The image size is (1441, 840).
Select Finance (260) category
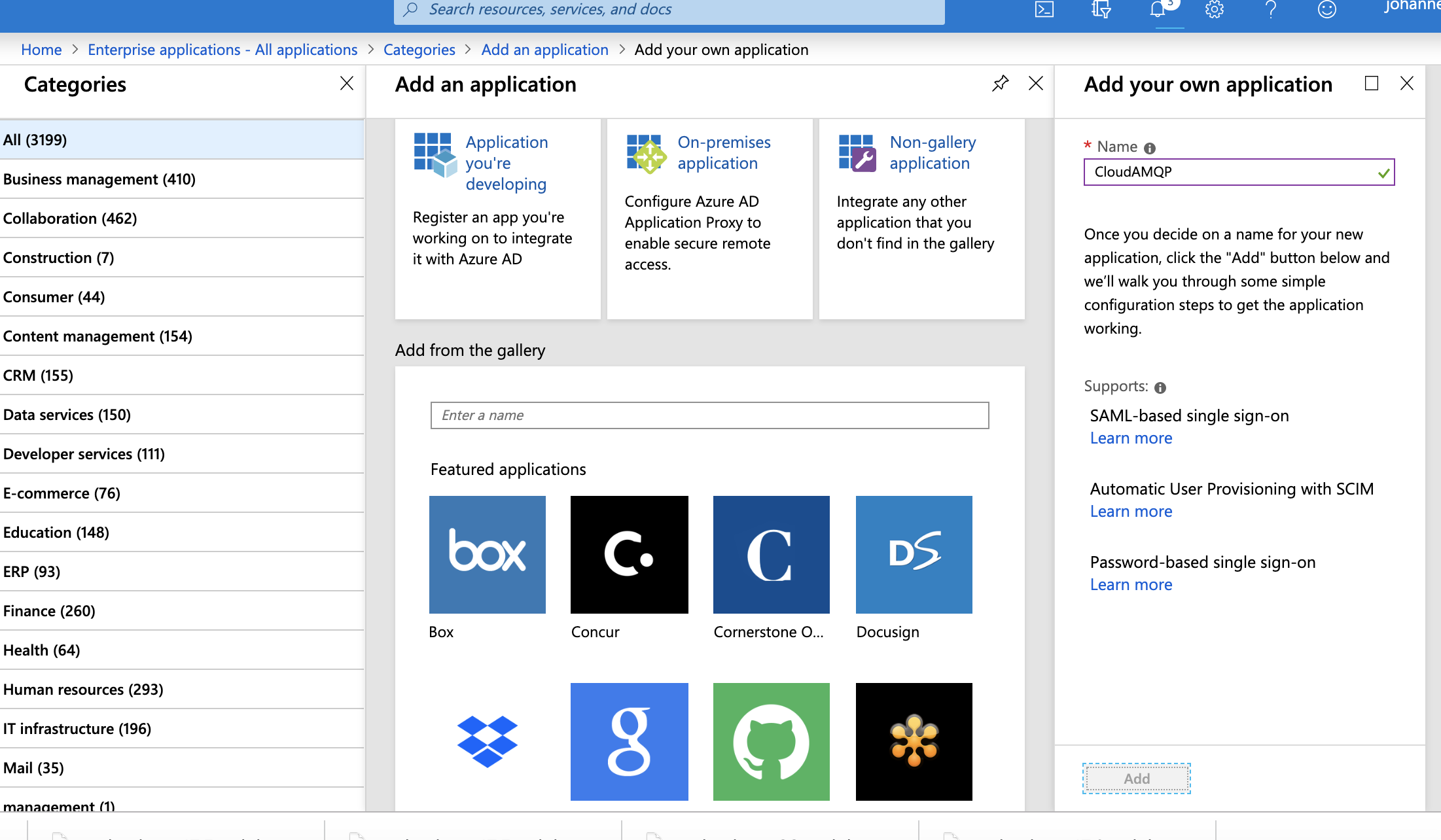(182, 611)
